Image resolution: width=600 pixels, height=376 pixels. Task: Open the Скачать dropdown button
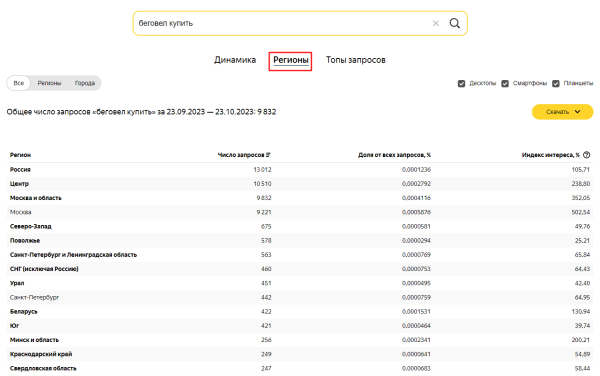coord(562,112)
